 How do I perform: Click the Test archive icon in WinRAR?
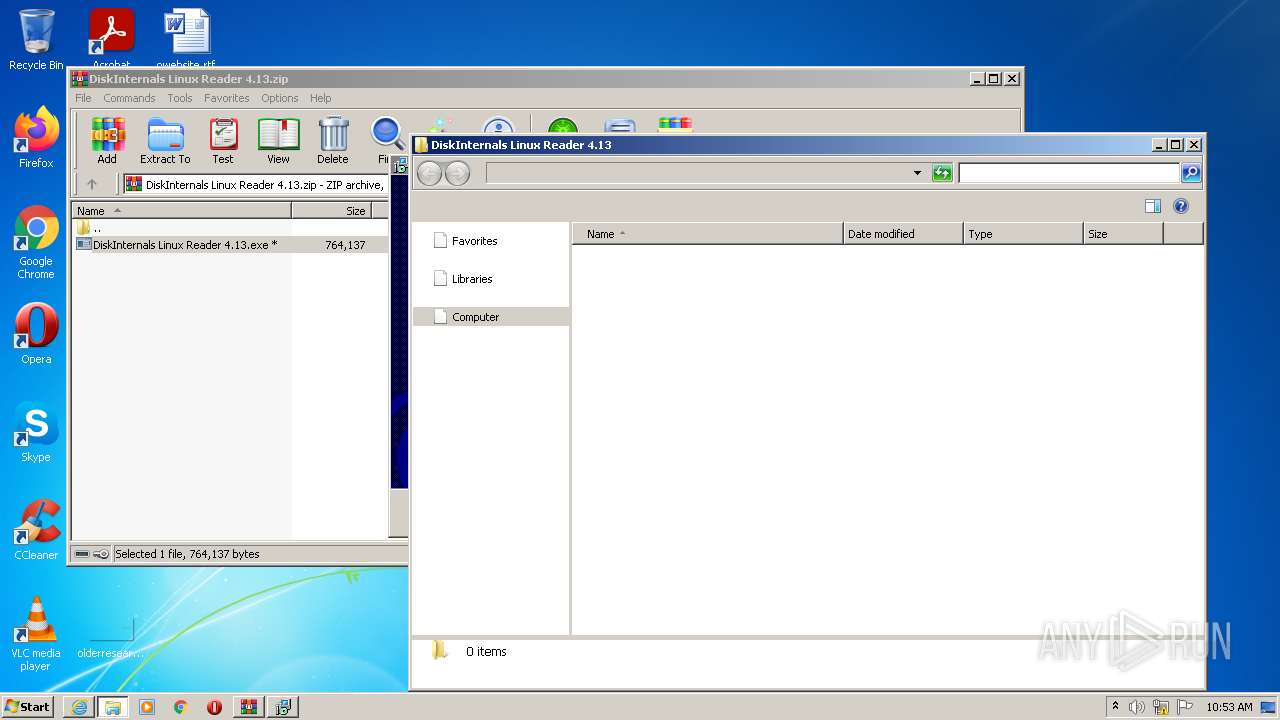223,141
